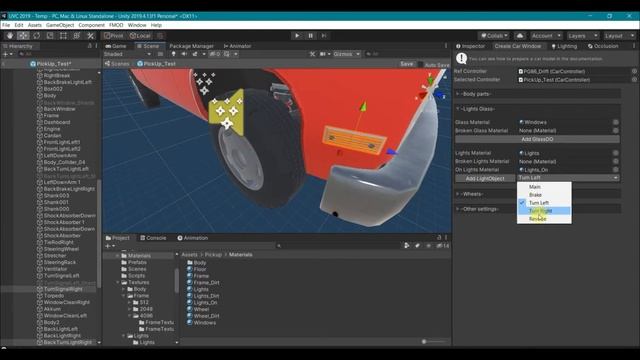Screen dimensions: 640x360
Task: Switch to the Game tab
Action: click(x=116, y=46)
